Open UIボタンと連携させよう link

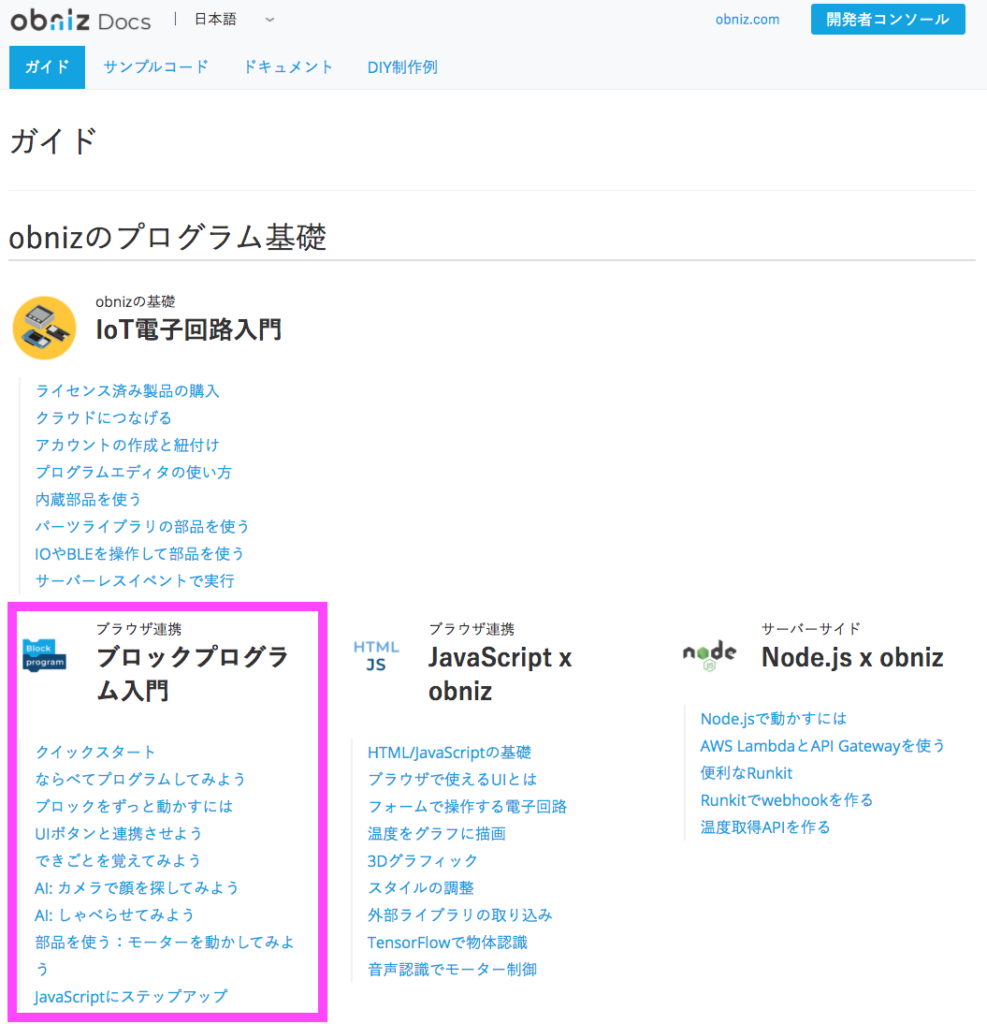(x=118, y=833)
